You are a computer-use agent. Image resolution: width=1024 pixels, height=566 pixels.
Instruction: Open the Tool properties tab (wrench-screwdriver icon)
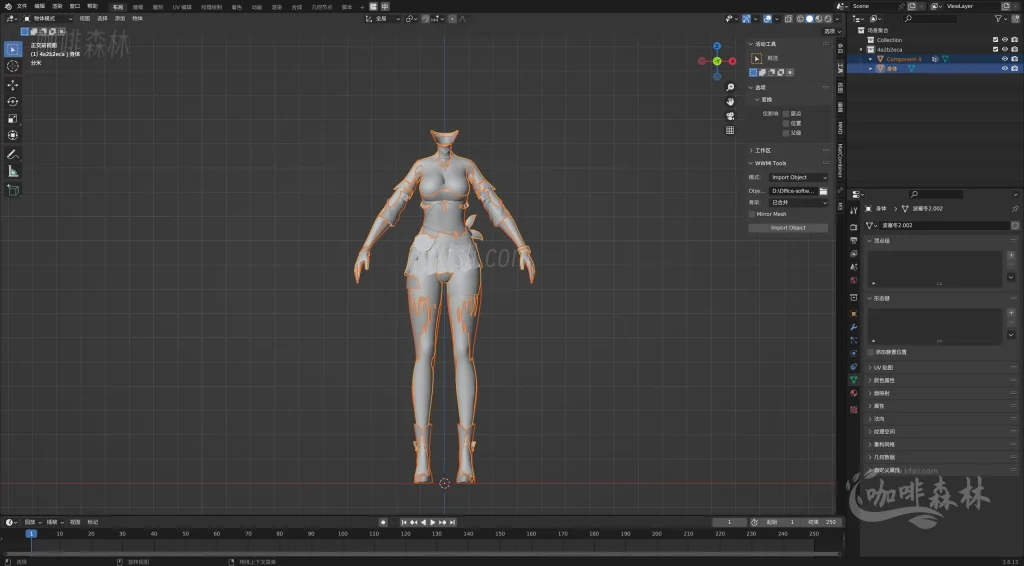[854, 210]
